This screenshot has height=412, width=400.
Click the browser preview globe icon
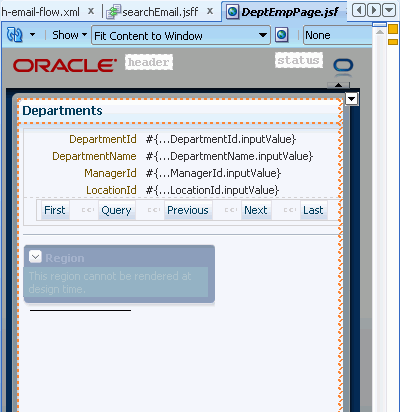click(x=282, y=35)
